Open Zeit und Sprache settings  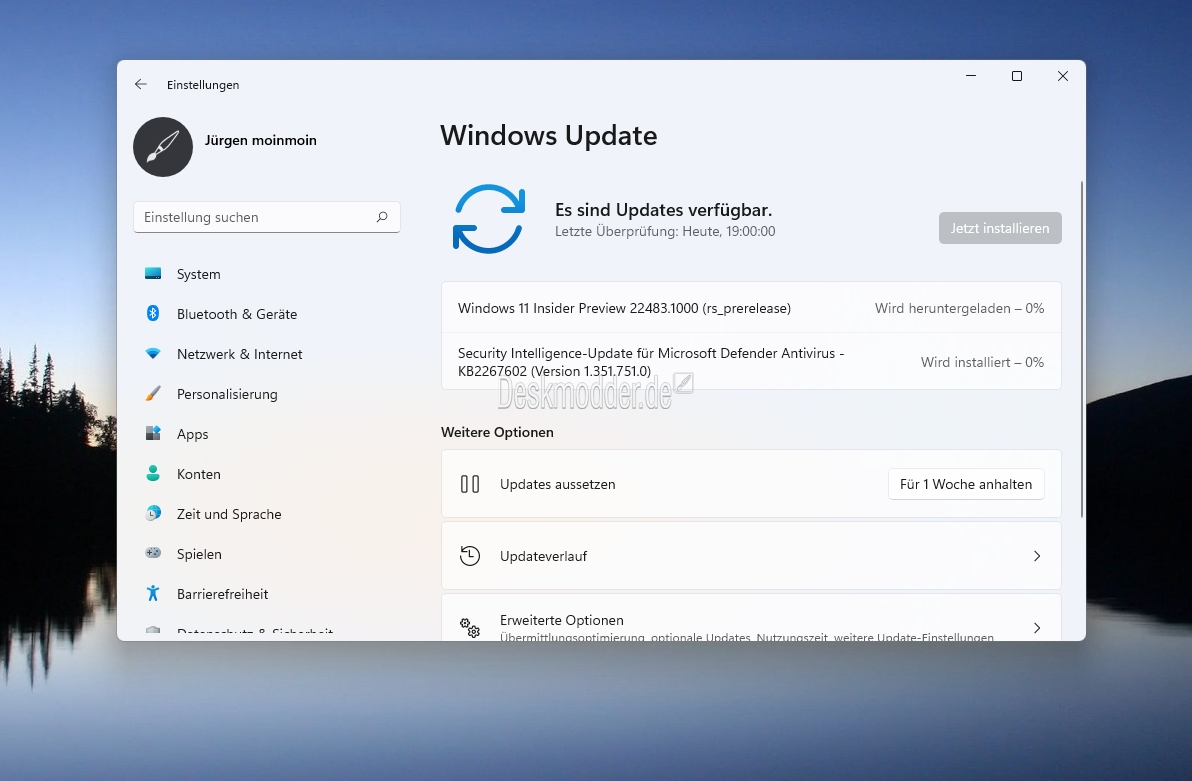(x=267, y=513)
